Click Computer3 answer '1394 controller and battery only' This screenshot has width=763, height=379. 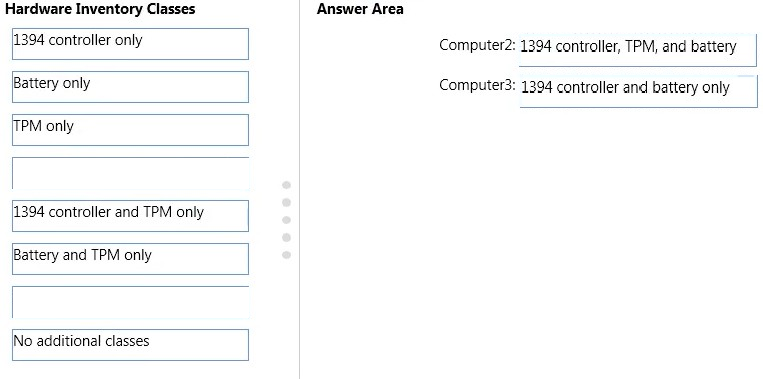click(638, 91)
